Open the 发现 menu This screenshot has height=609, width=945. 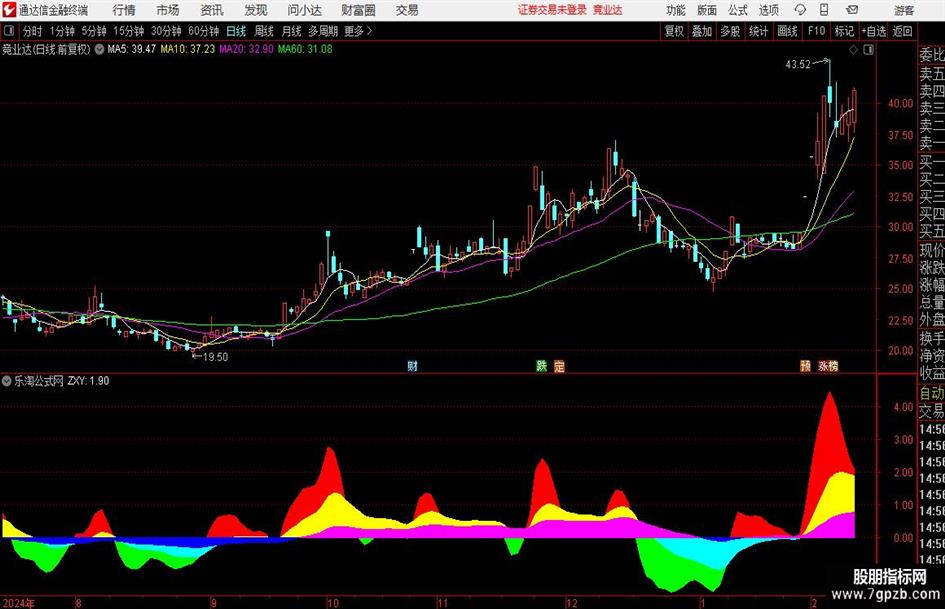point(256,10)
